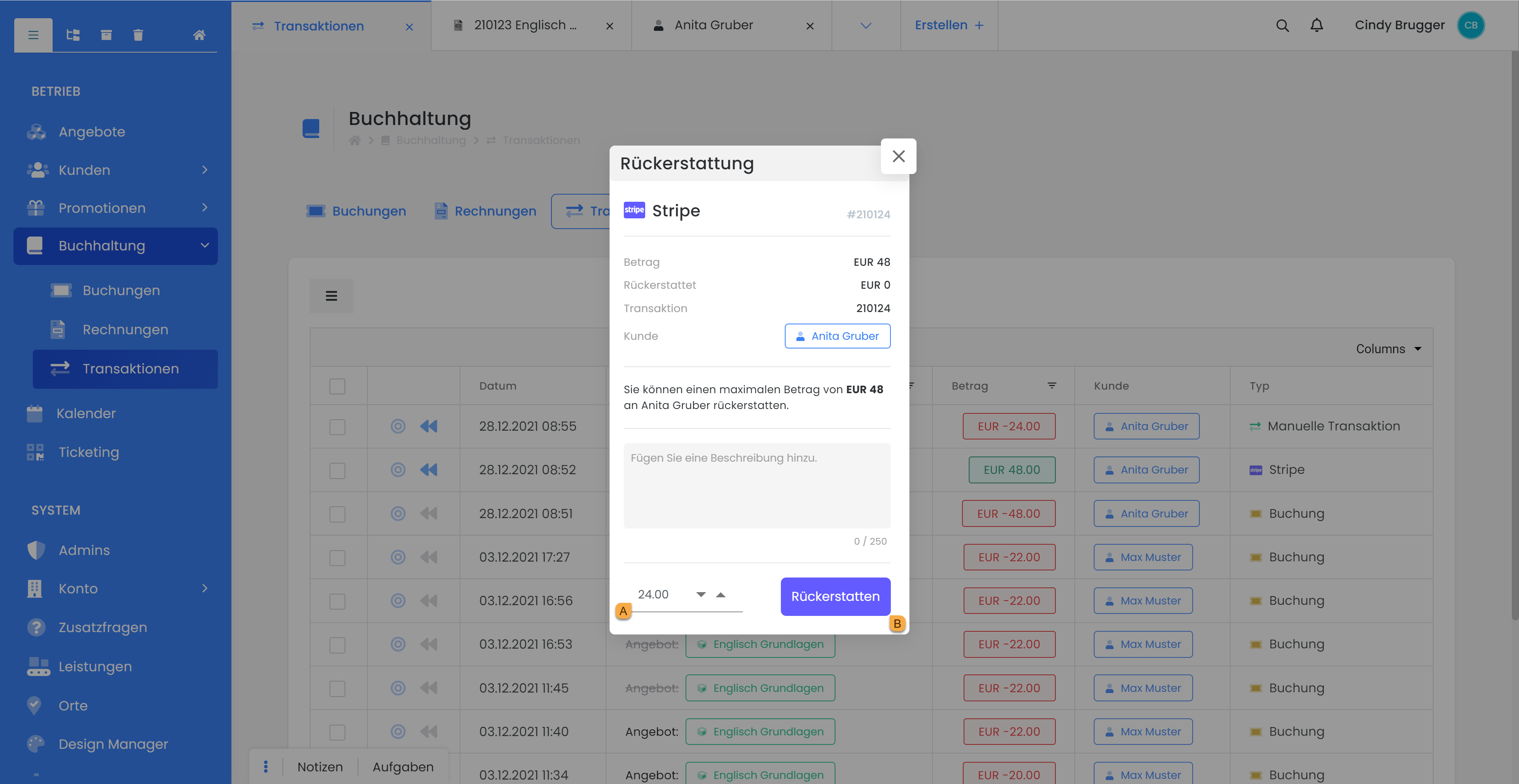Increase refund amount with up arrow

[721, 595]
